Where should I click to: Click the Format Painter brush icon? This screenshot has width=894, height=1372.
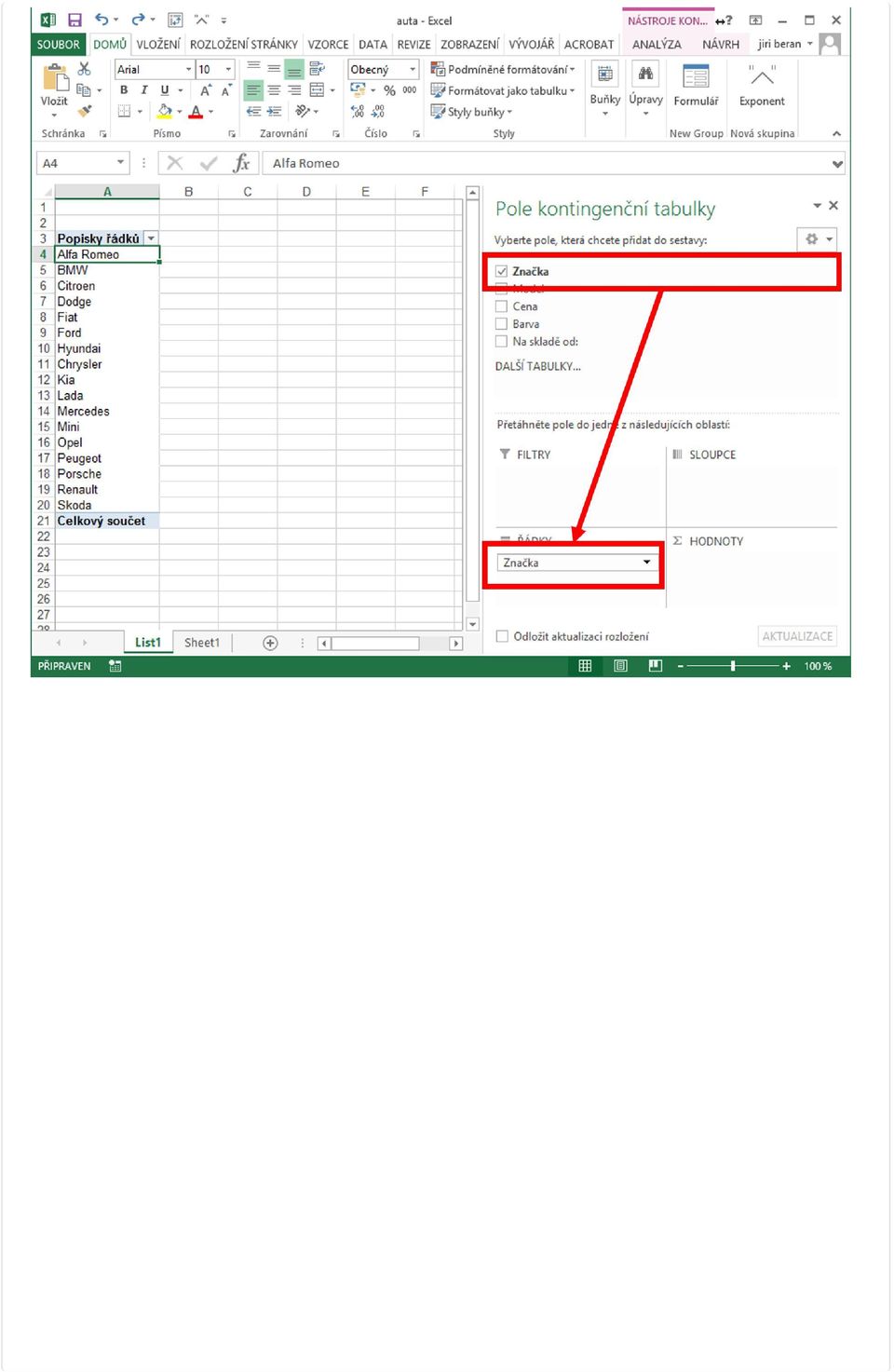(84, 111)
